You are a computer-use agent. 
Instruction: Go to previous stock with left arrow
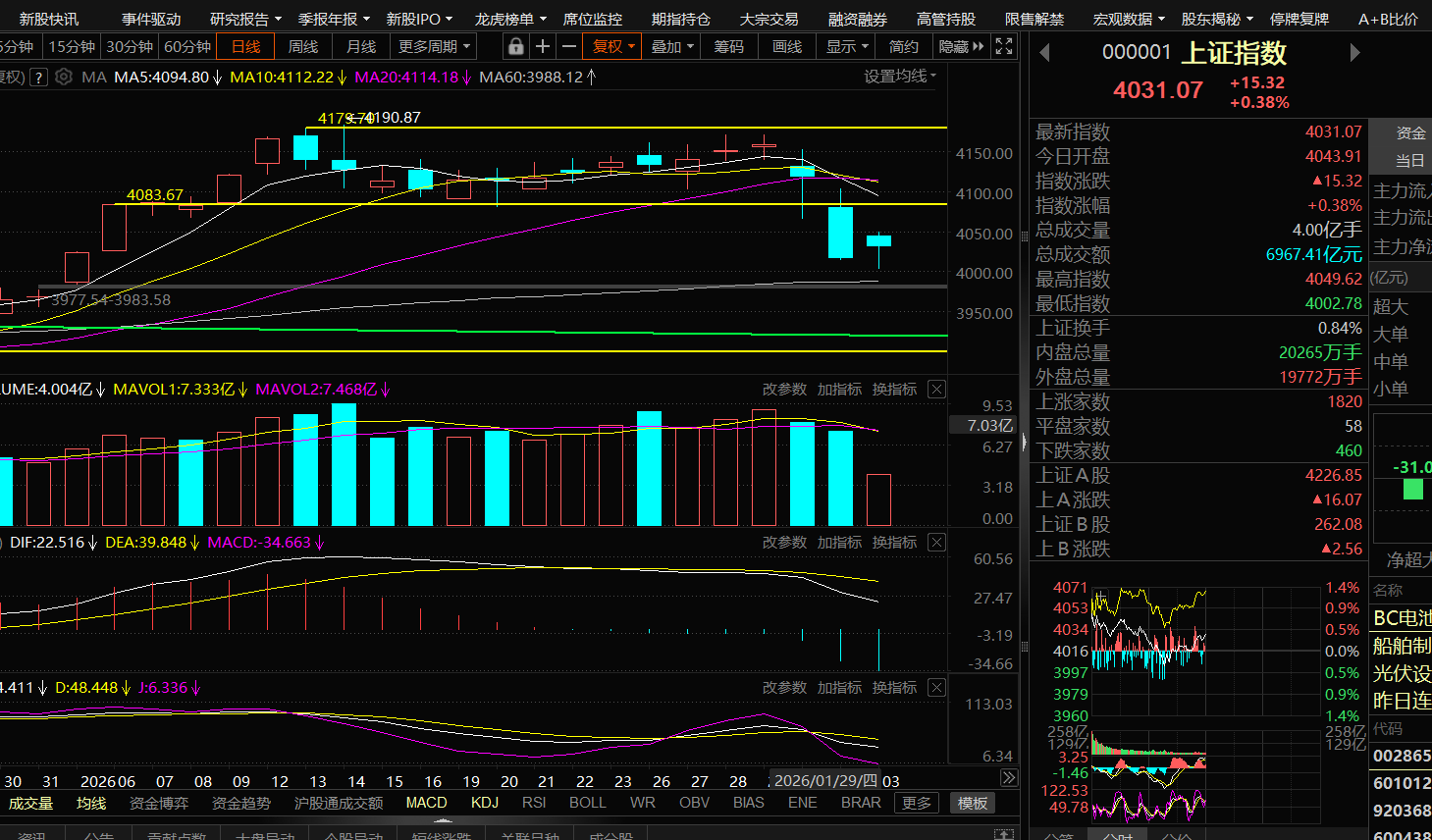[x=1044, y=53]
